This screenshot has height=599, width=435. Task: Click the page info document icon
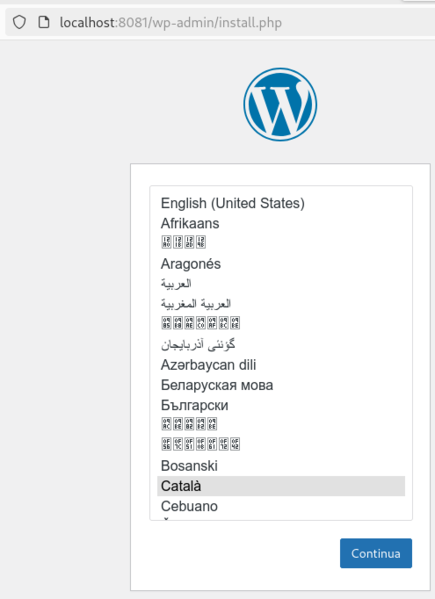tap(44, 23)
